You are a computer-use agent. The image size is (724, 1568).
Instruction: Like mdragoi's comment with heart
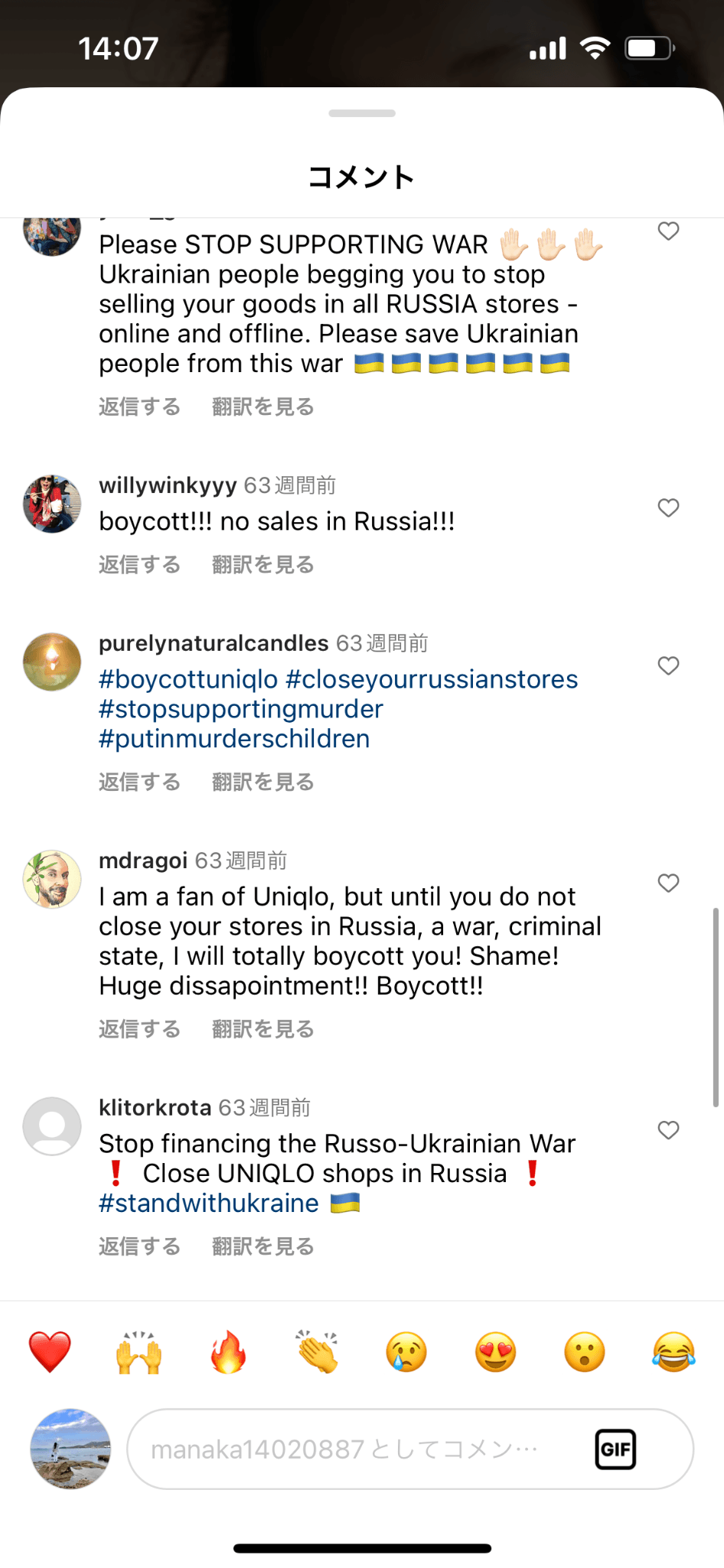click(668, 883)
